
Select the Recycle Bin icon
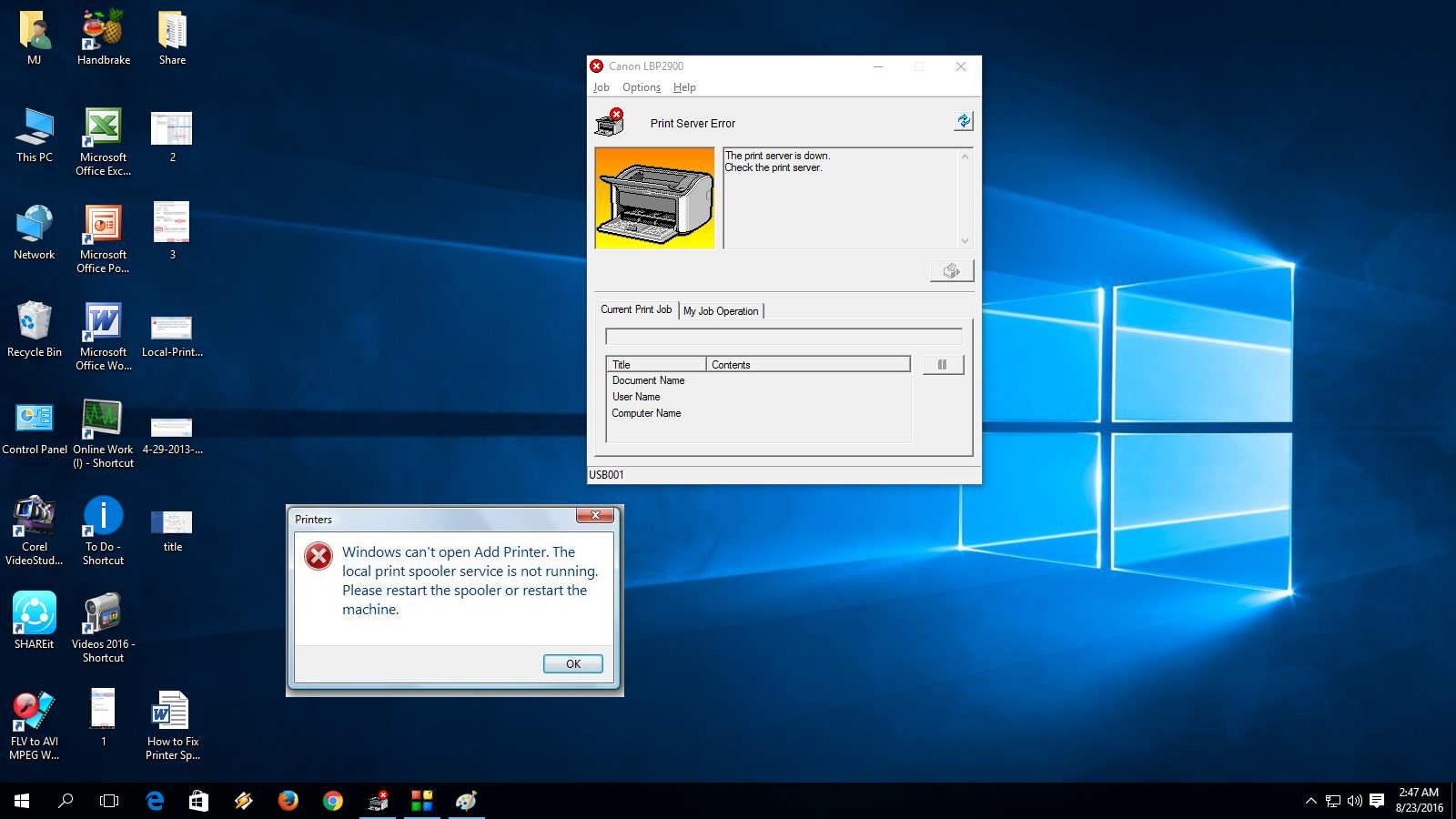click(35, 330)
